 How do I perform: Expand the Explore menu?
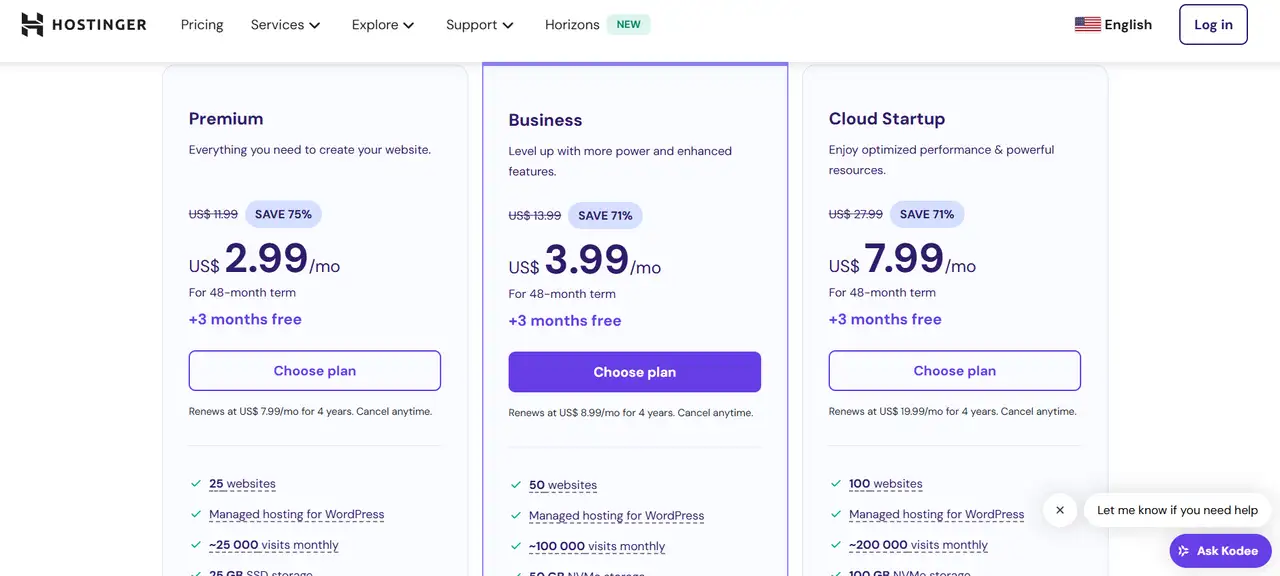[x=383, y=24]
